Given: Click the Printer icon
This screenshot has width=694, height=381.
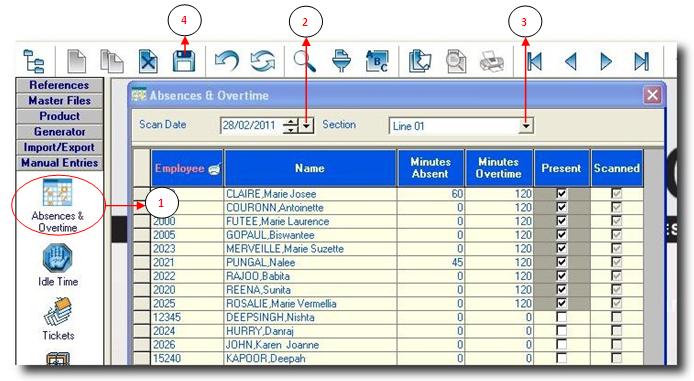Looking at the screenshot, I should (x=492, y=61).
